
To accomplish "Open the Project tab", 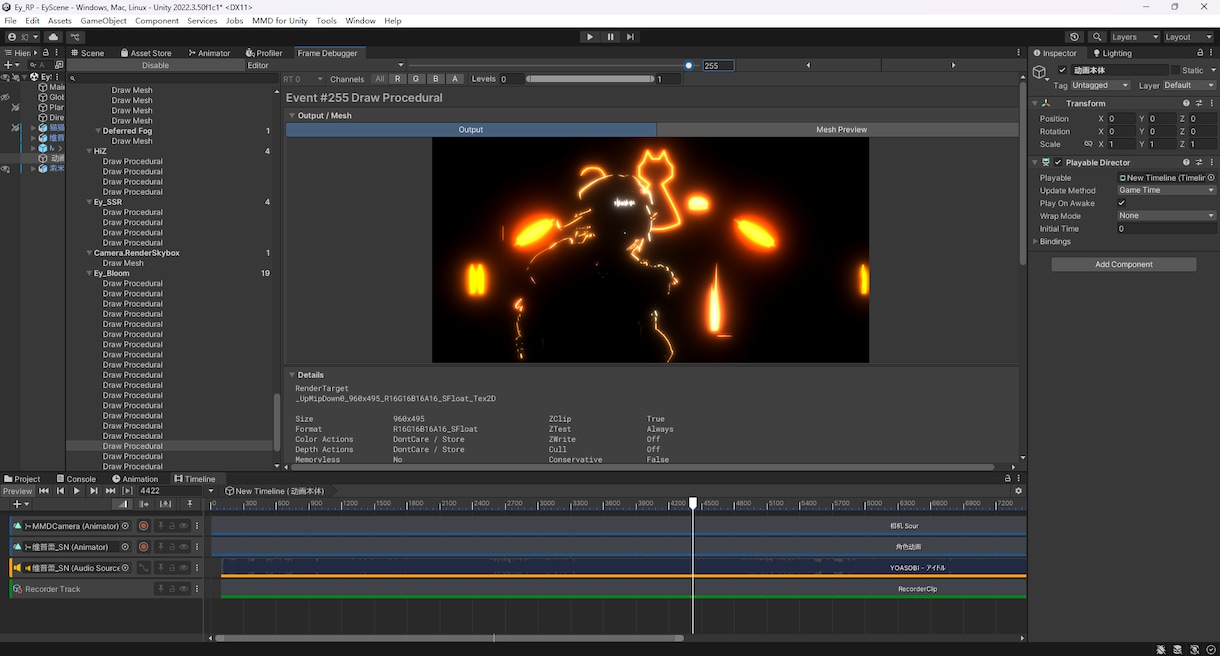I will 22,479.
